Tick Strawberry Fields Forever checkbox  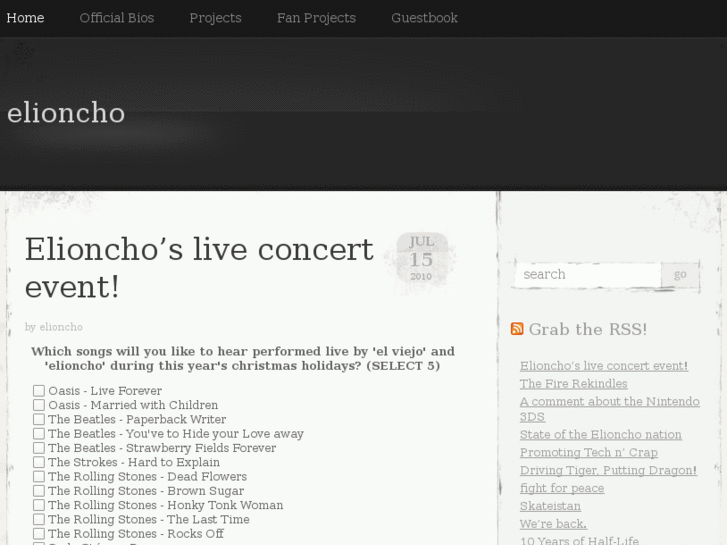click(x=39, y=448)
